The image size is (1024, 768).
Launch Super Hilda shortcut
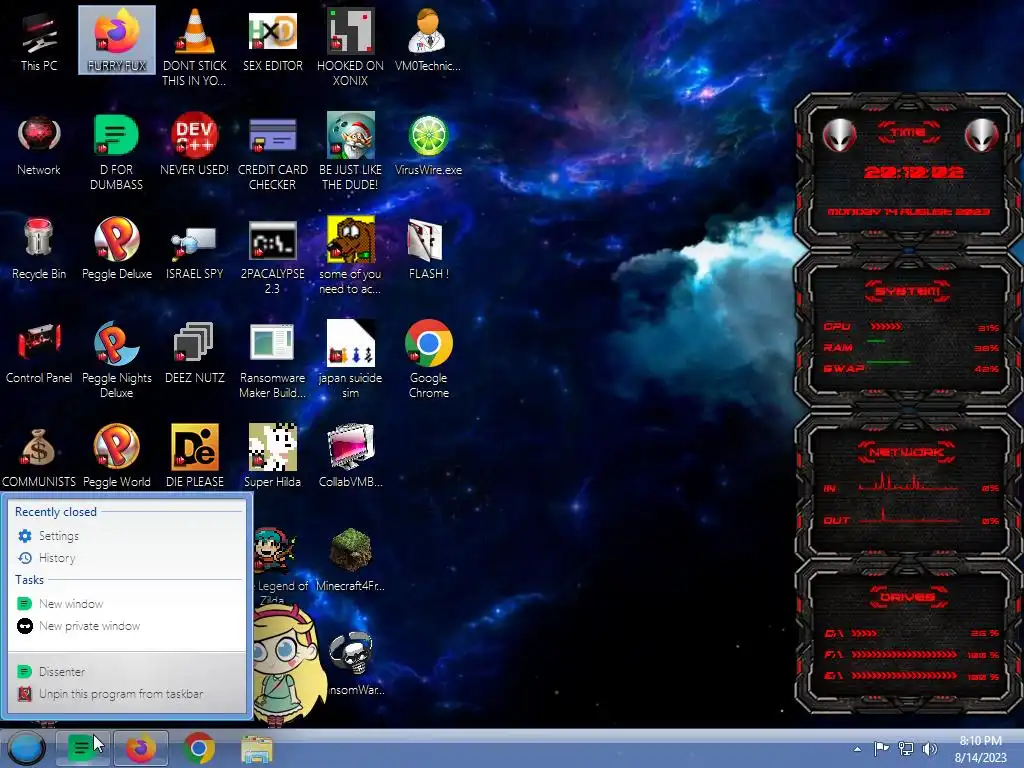[x=272, y=456]
